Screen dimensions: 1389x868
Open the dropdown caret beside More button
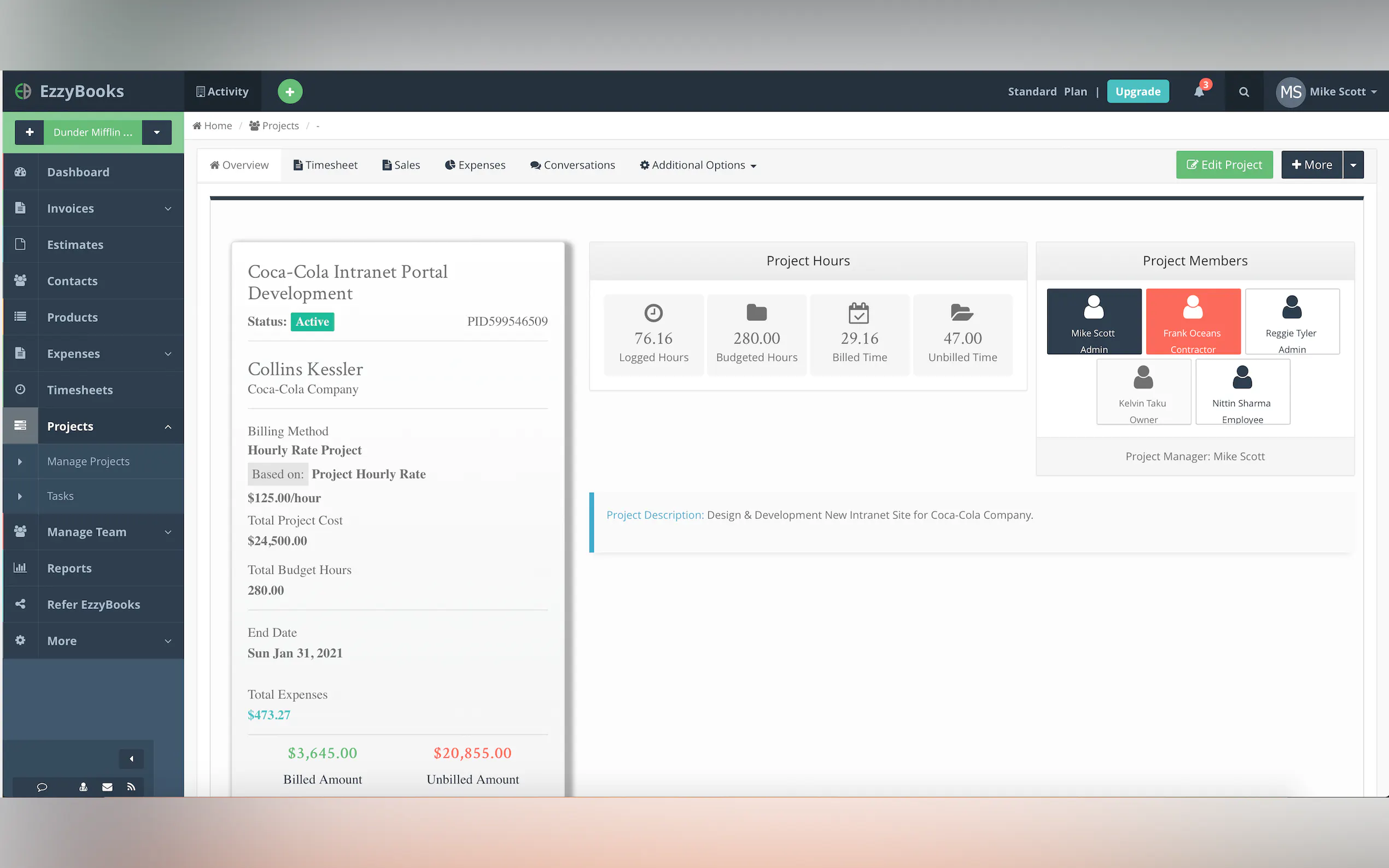[1353, 165]
